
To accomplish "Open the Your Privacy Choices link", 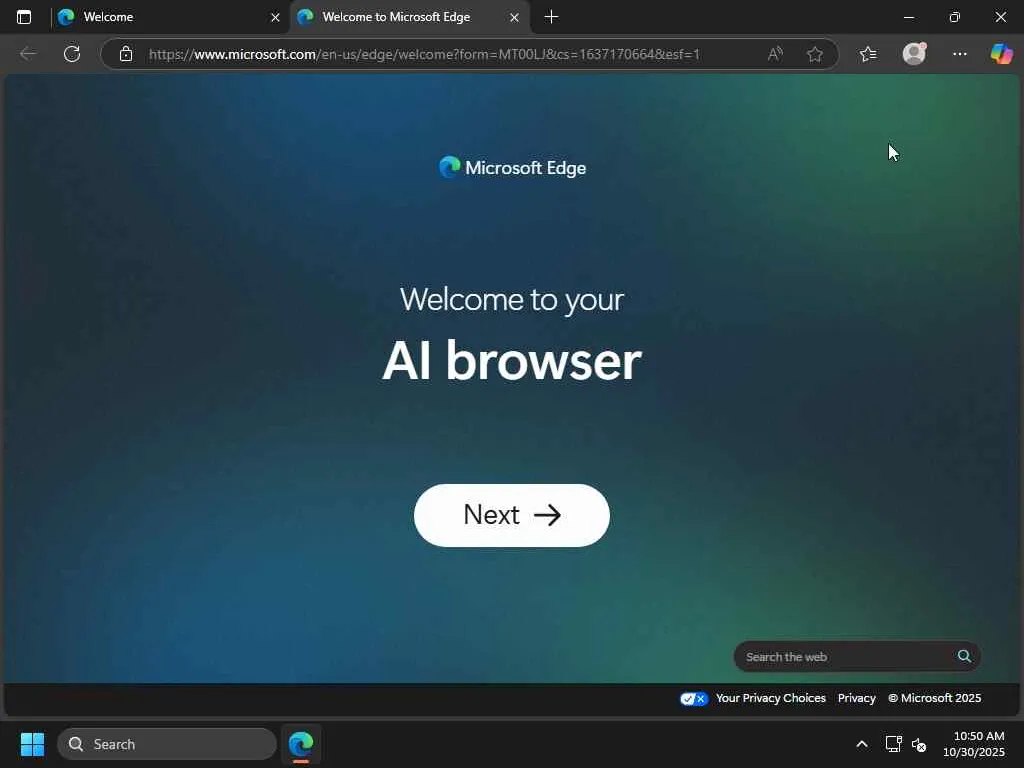I will [x=771, y=698].
